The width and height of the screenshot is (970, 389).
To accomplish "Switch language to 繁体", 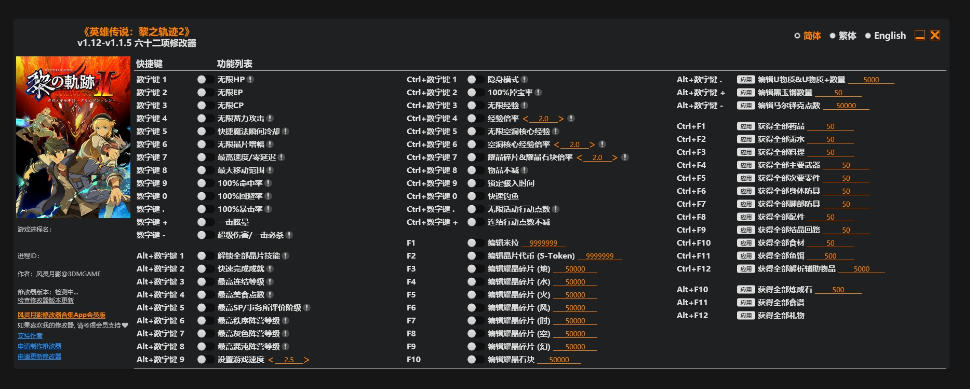I will pos(843,36).
